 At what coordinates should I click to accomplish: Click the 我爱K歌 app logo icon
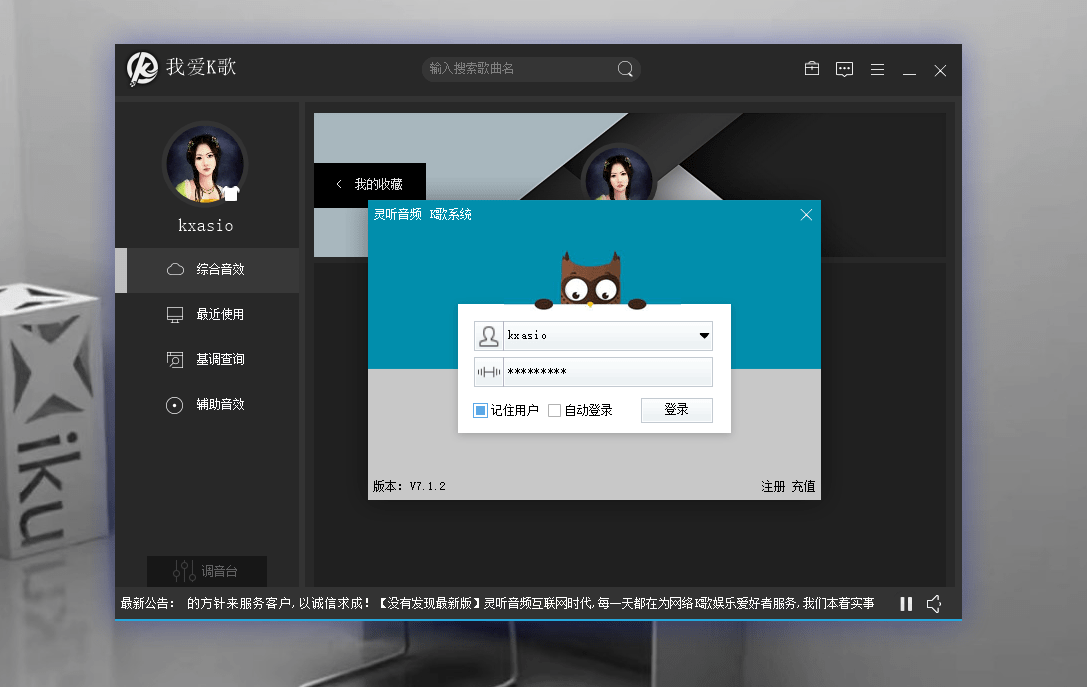pyautogui.click(x=142, y=69)
